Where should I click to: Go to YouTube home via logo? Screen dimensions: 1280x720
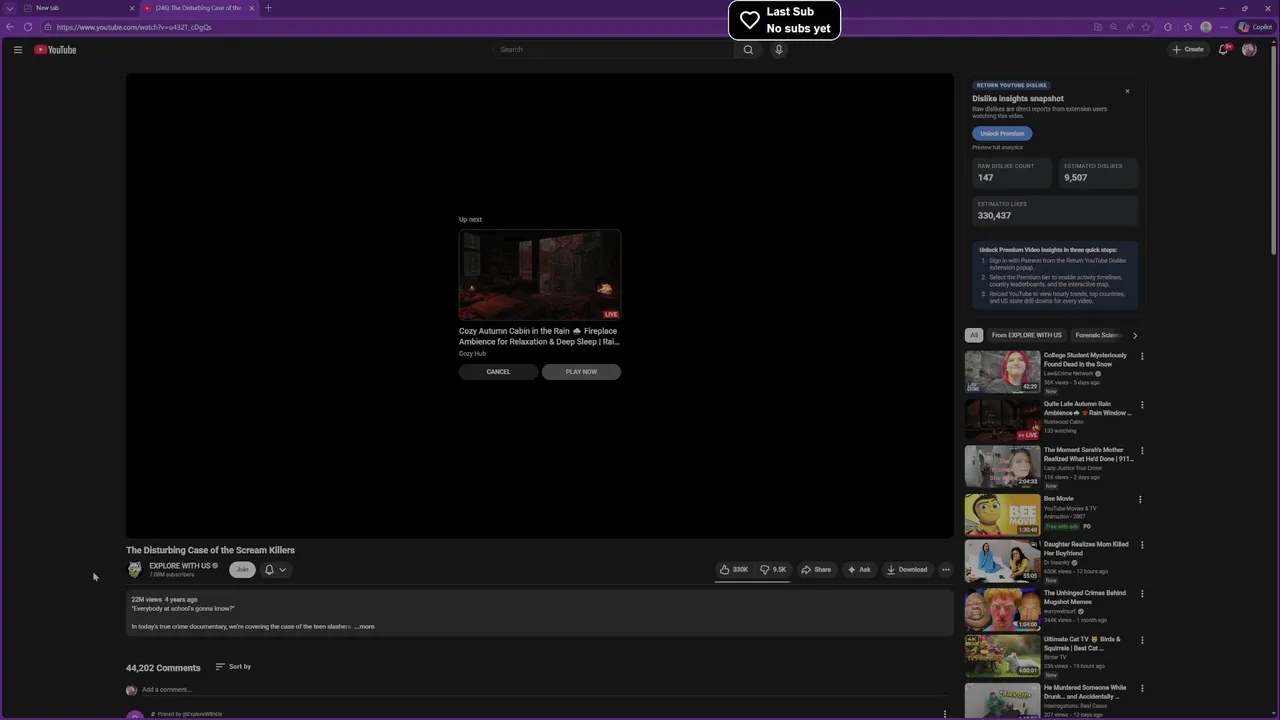[55, 49]
